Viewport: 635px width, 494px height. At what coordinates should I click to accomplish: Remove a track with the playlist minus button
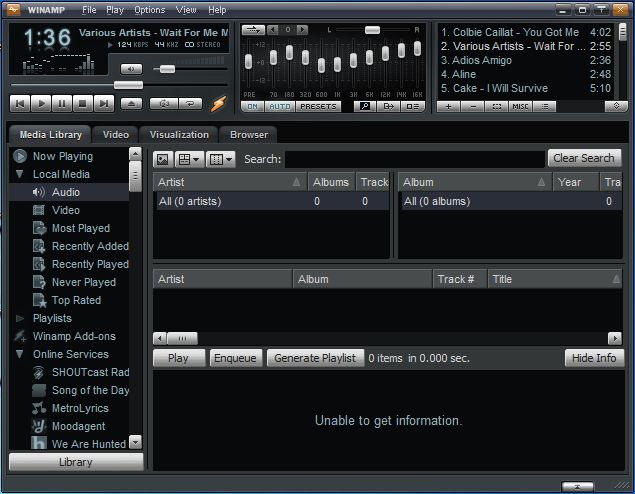[473, 106]
